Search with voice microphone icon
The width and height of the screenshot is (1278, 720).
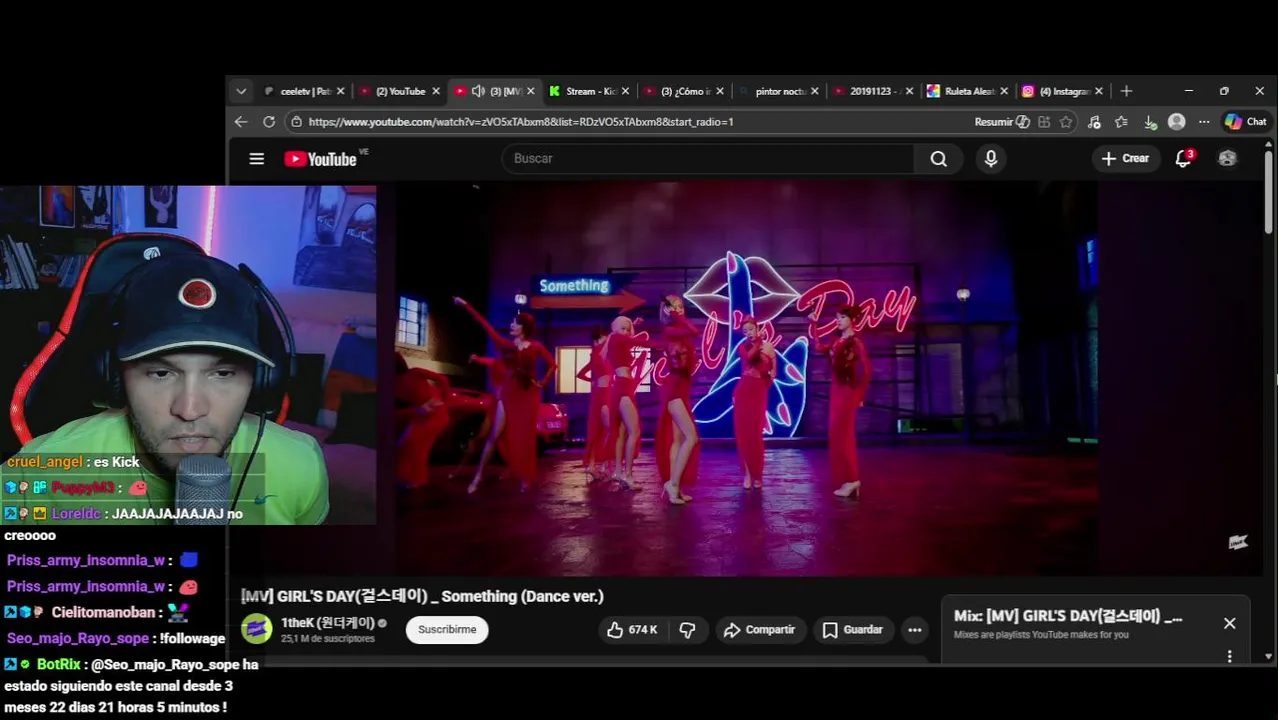tap(991, 159)
